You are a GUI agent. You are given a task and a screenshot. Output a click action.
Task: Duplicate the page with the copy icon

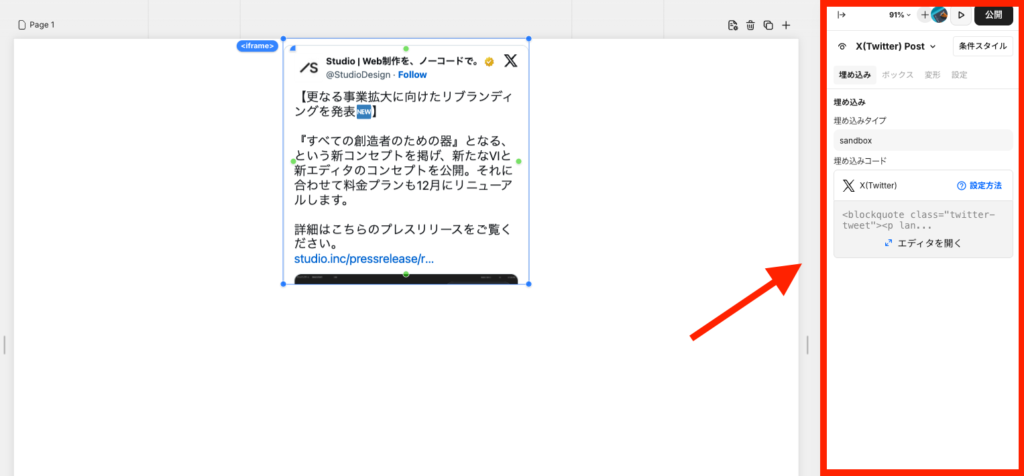pos(768,25)
